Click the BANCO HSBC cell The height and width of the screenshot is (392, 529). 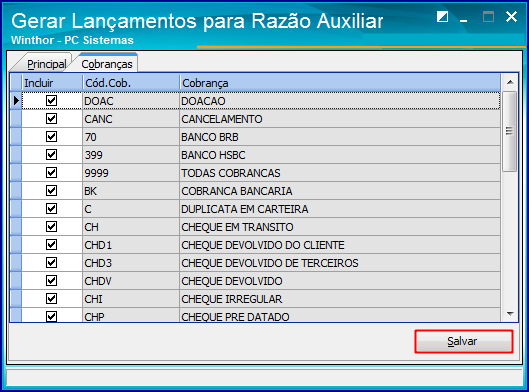tap(340, 155)
